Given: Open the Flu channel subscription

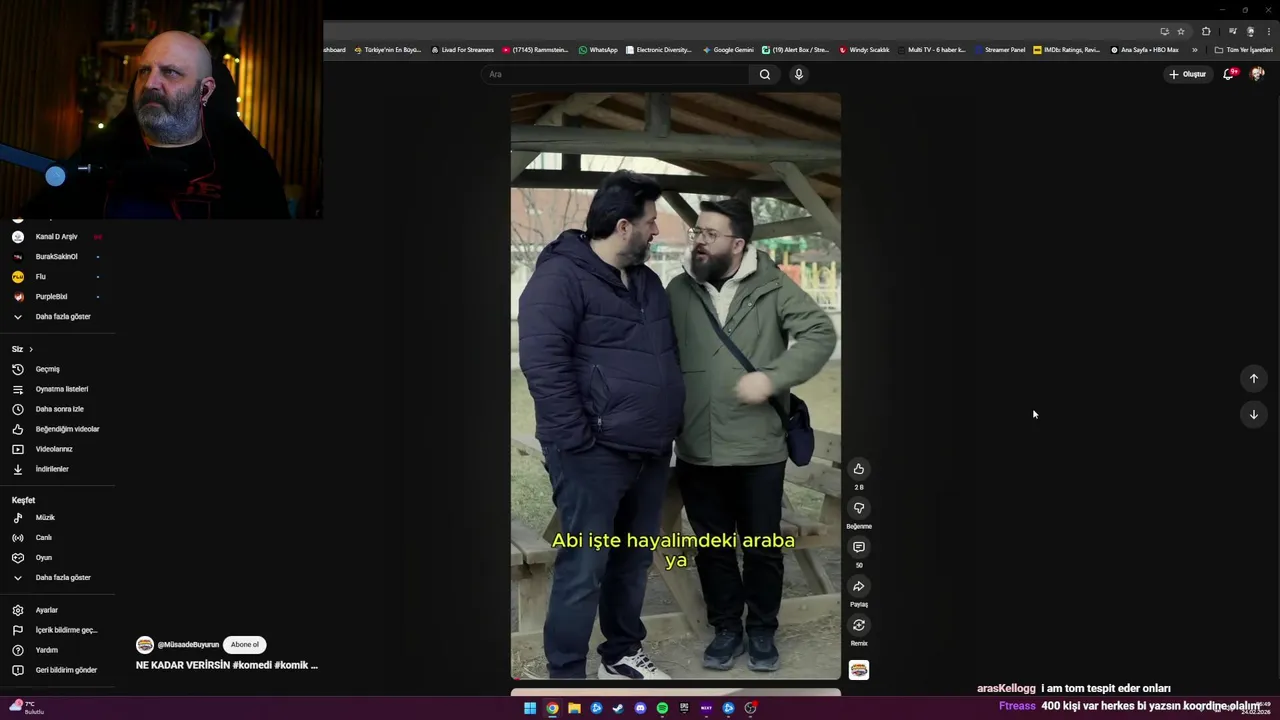Looking at the screenshot, I should 58,277.
